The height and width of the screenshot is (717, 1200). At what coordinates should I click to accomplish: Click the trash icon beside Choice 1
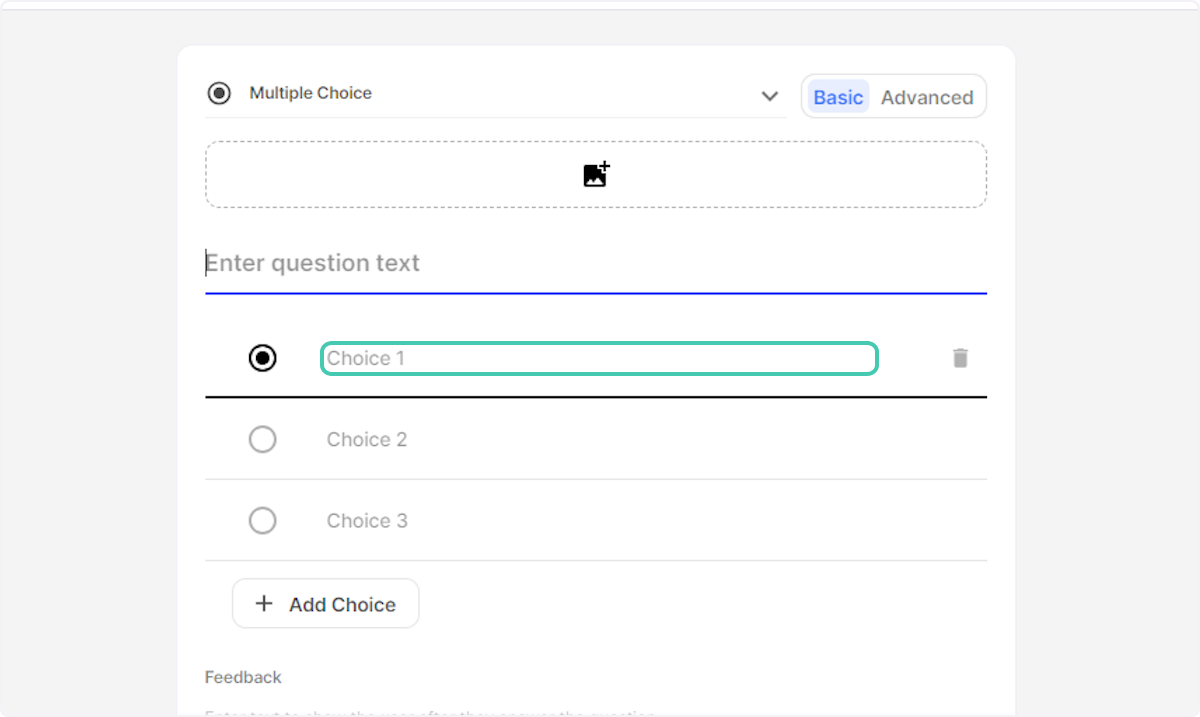pyautogui.click(x=960, y=357)
